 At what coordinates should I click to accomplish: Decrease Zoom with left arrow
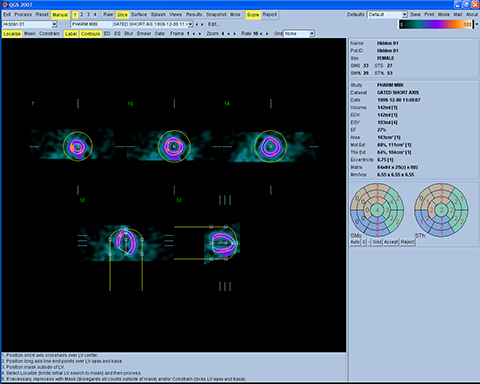pyautogui.click(x=229, y=34)
